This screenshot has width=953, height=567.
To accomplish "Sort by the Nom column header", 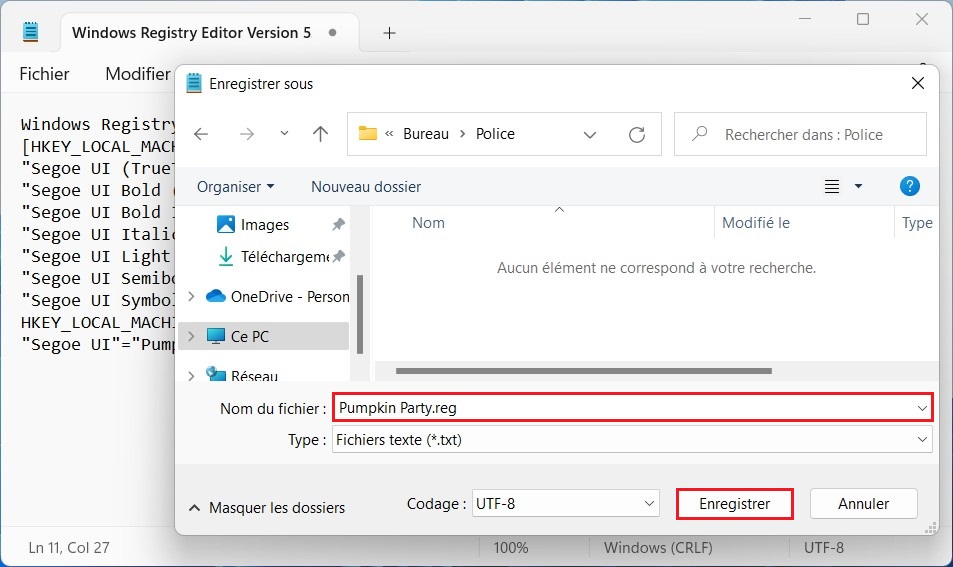I will (428, 223).
